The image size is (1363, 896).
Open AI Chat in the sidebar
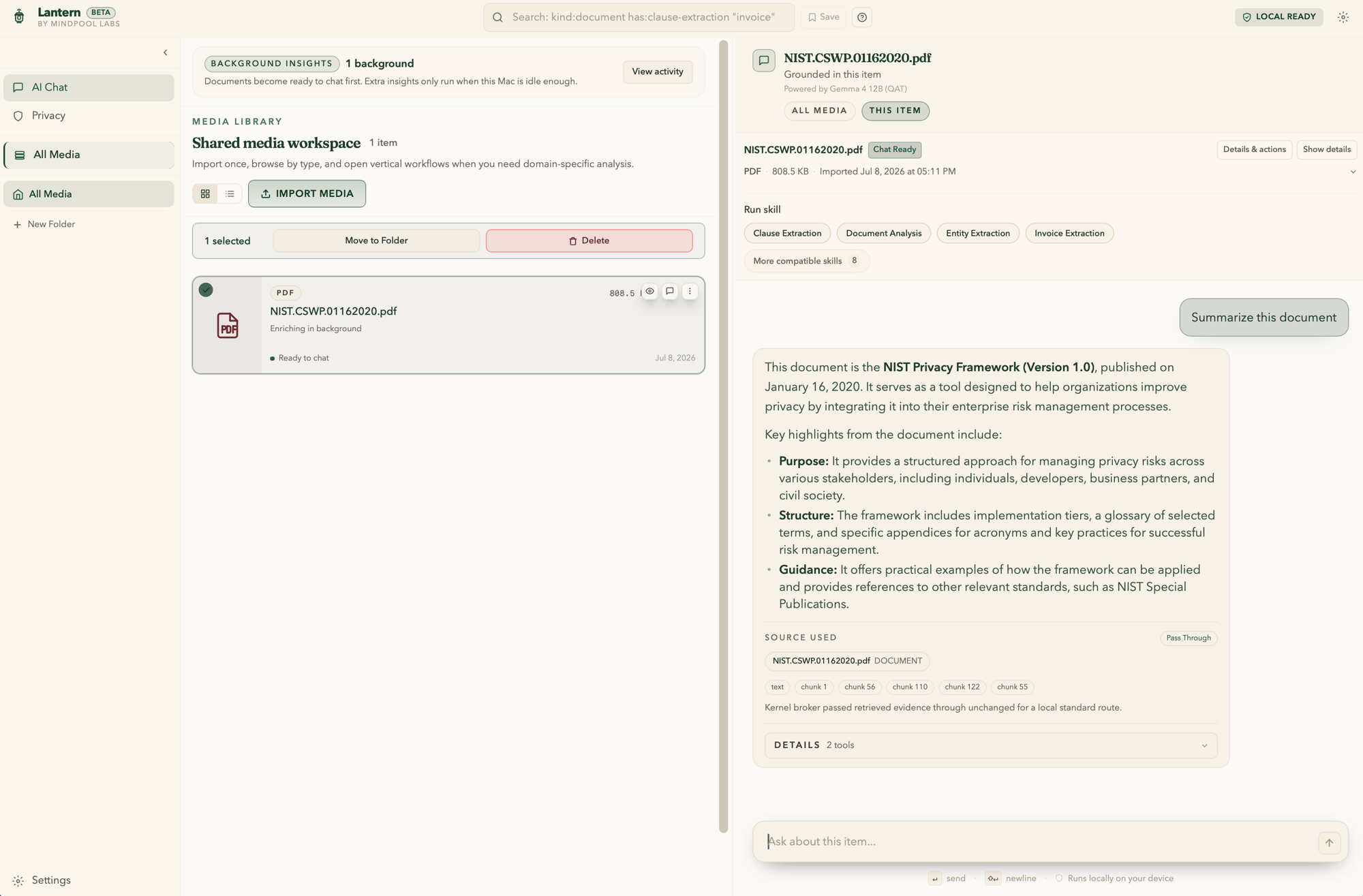[x=89, y=88]
